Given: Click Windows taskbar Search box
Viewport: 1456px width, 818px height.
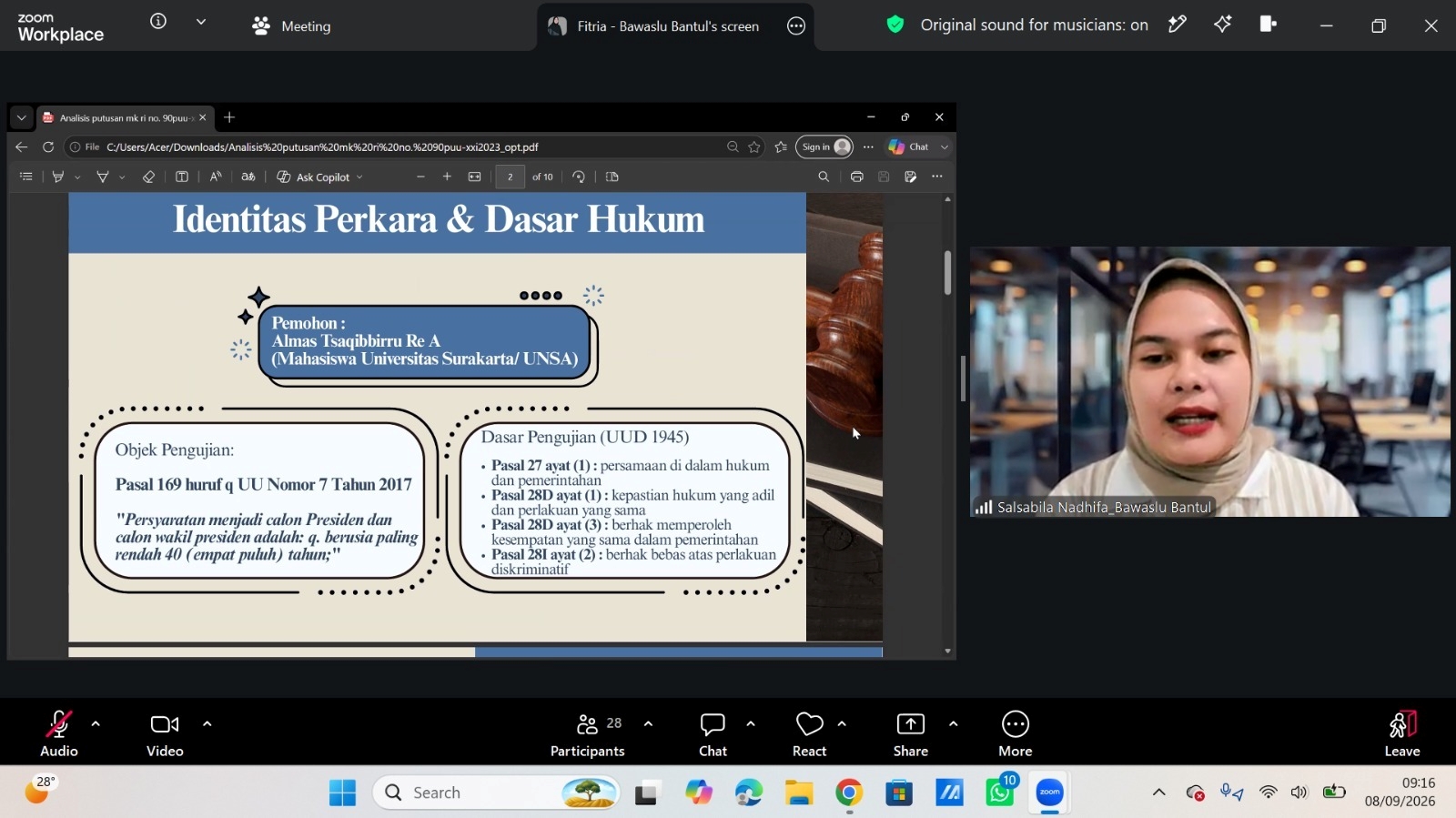Looking at the screenshot, I should [x=496, y=793].
